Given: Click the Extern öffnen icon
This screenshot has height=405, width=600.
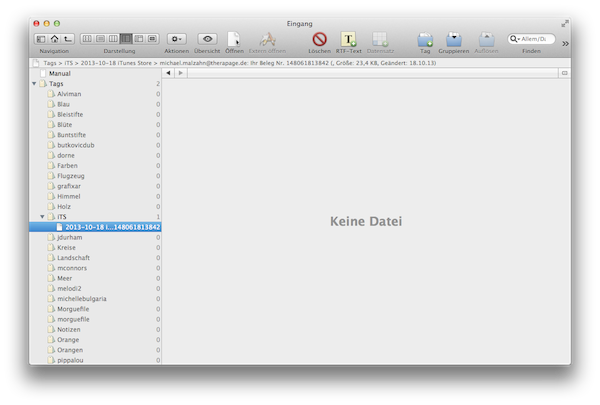Looking at the screenshot, I should pyautogui.click(x=267, y=39).
